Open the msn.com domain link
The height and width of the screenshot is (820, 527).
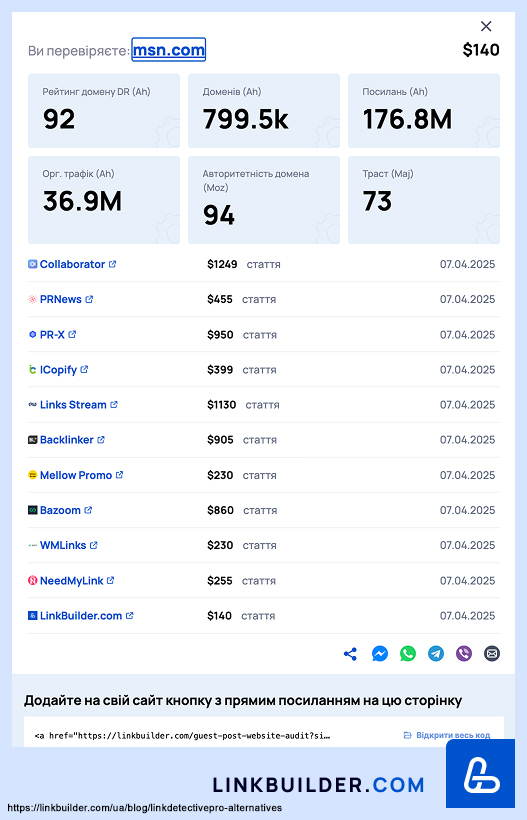[168, 50]
